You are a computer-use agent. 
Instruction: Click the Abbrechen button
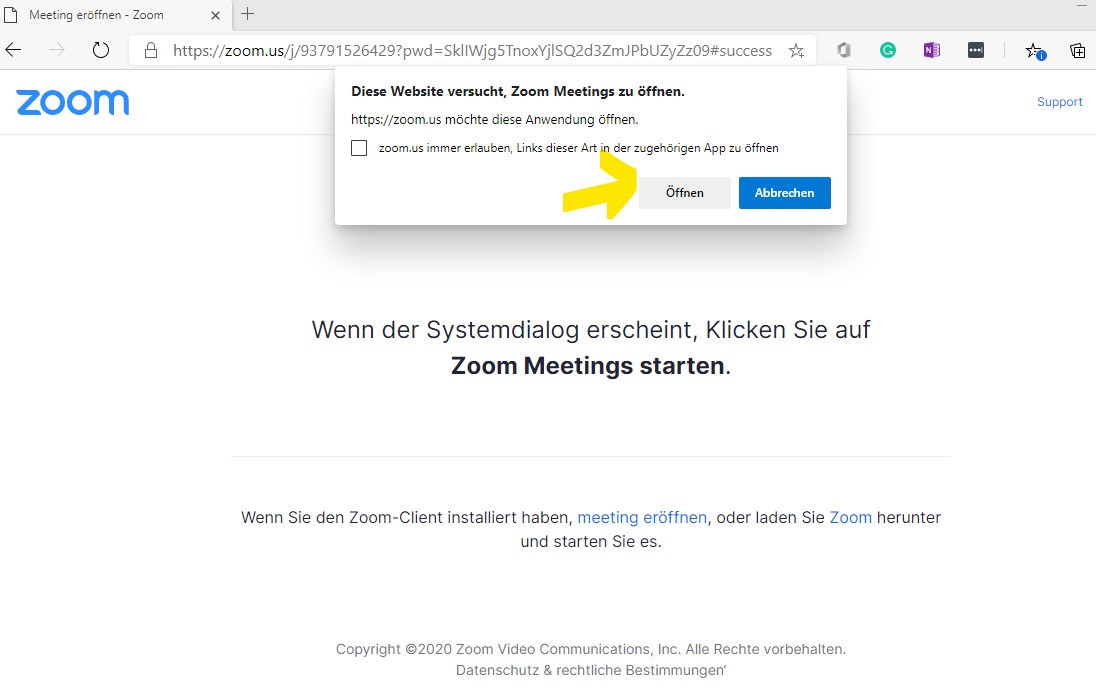coord(784,193)
